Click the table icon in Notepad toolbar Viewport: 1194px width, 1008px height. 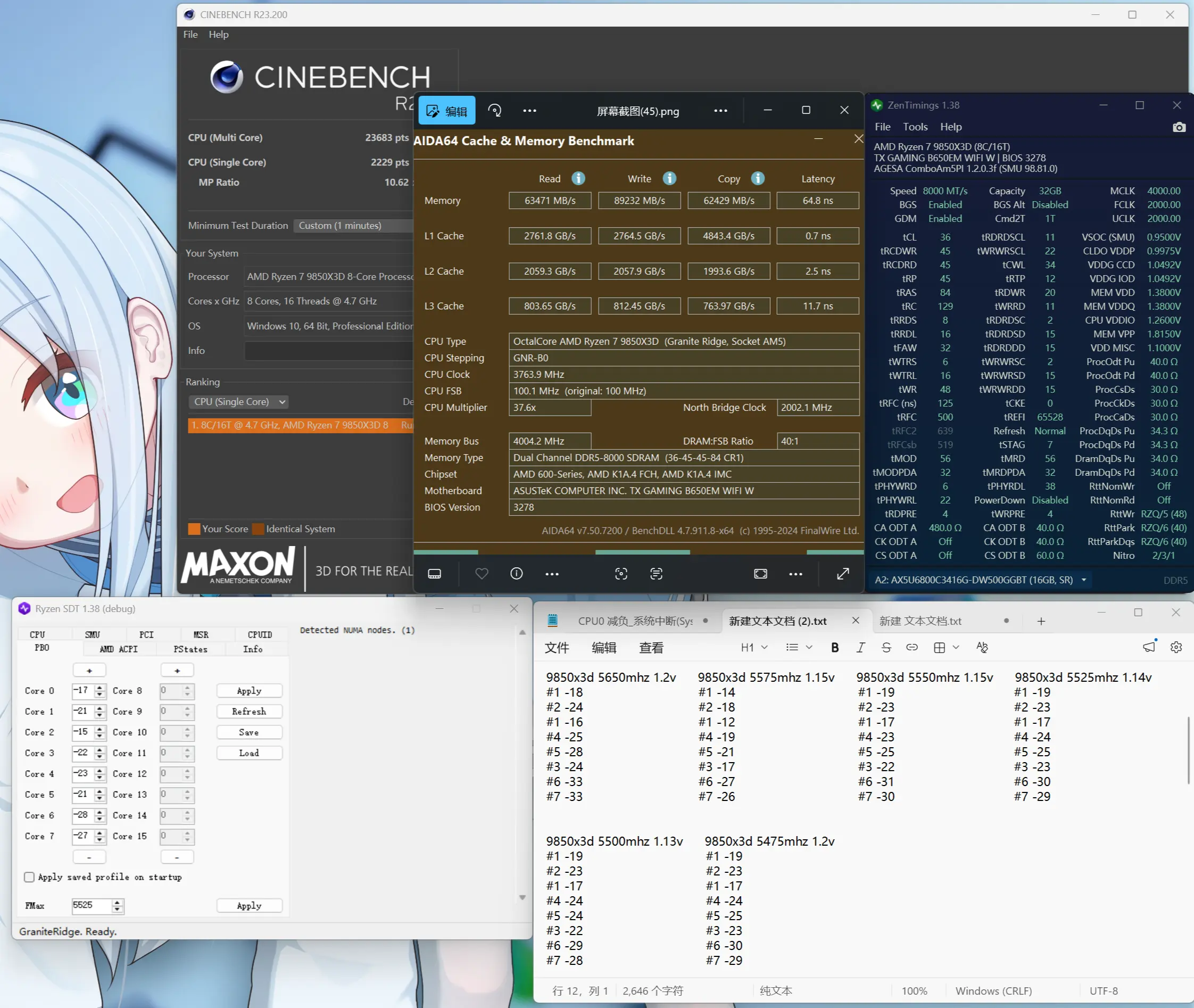coord(939,647)
